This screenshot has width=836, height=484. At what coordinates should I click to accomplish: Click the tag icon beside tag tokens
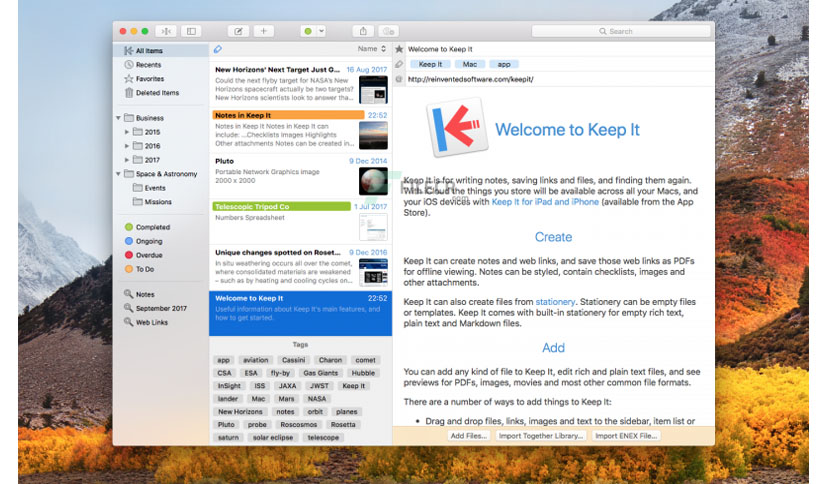(x=399, y=64)
